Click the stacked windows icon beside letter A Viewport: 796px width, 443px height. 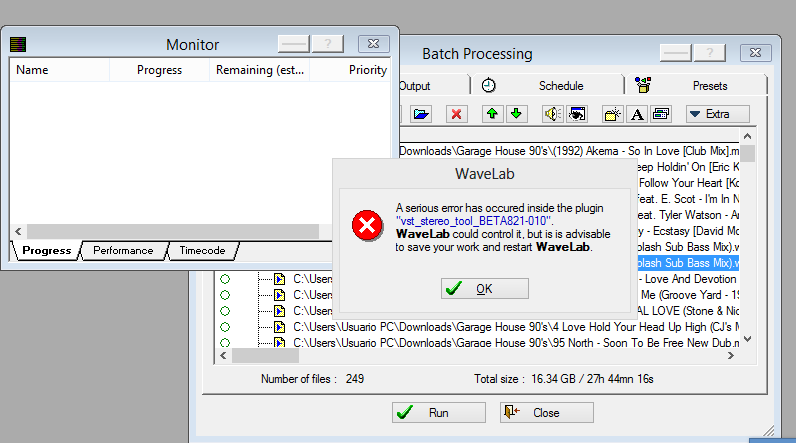[x=661, y=114]
